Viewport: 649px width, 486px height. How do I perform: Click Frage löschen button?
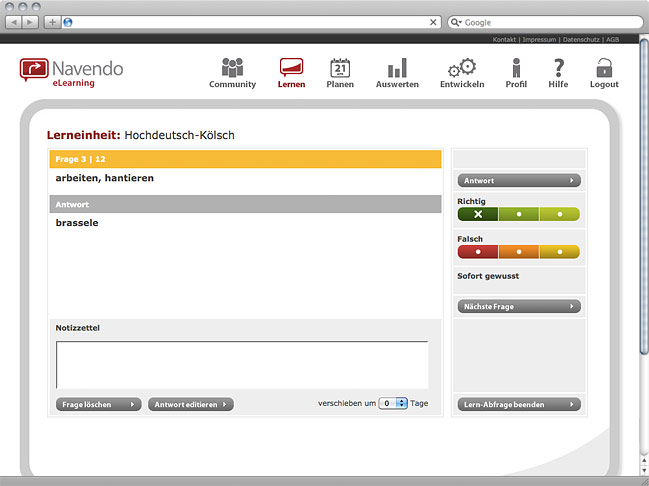99,404
